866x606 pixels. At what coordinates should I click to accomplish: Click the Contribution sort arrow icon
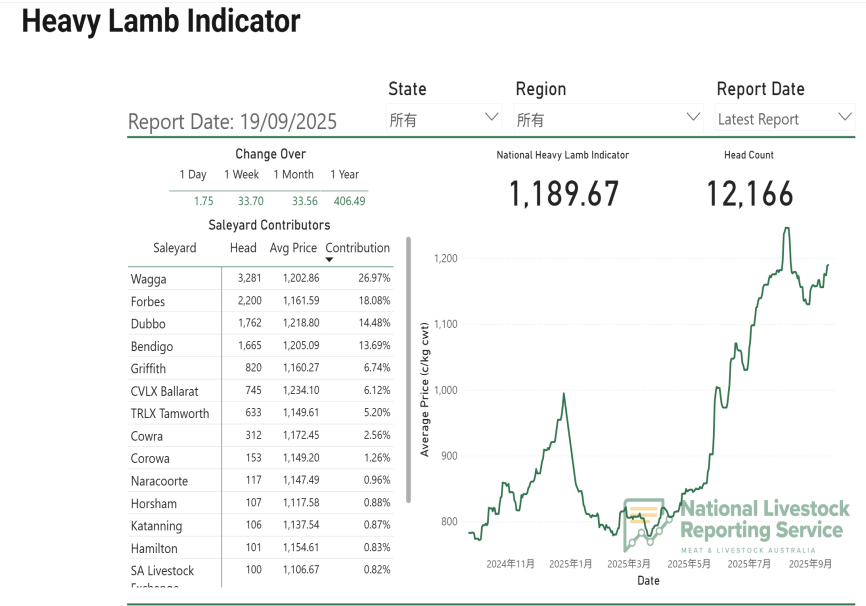(x=330, y=260)
